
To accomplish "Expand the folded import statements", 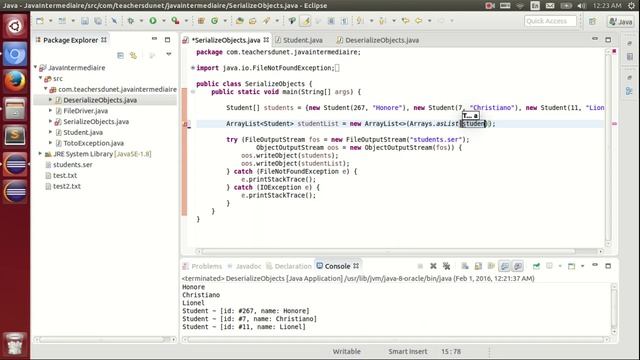I will point(193,68).
